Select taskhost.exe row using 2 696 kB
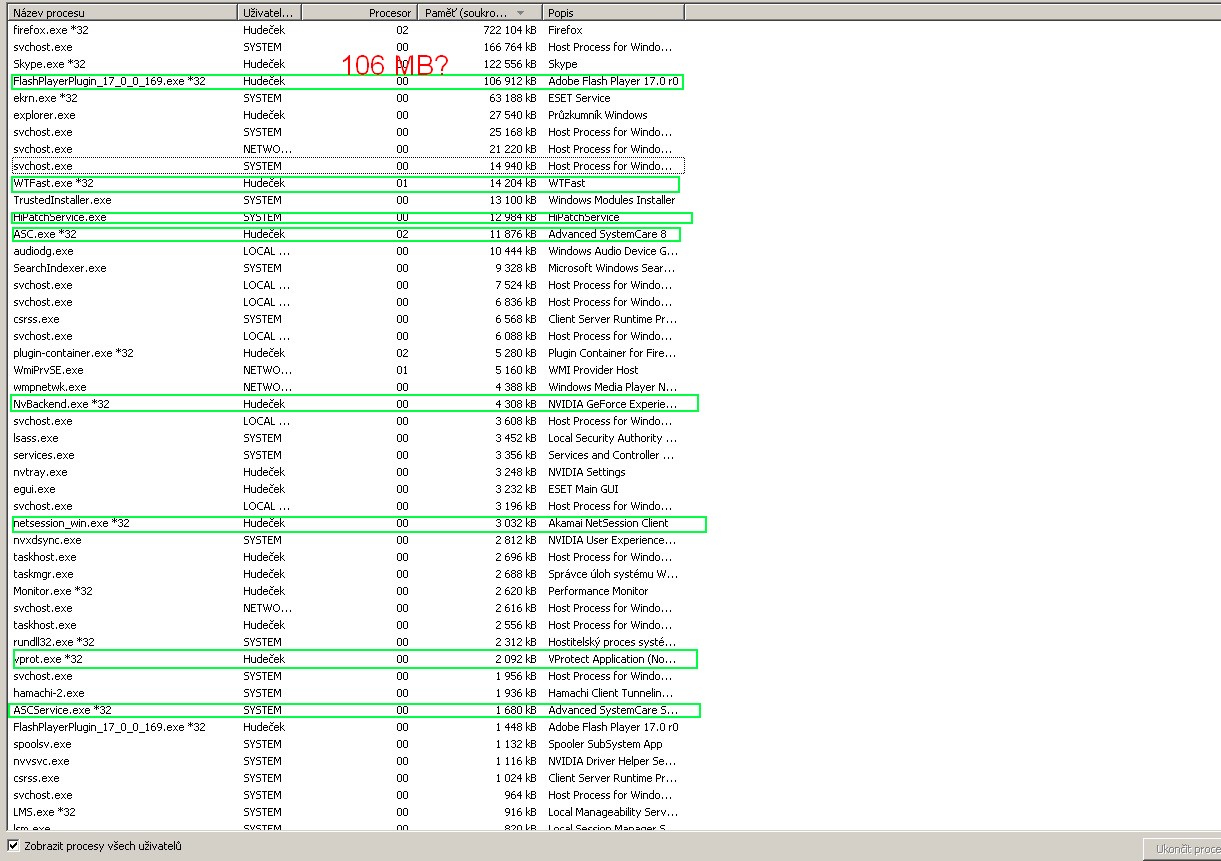The height and width of the screenshot is (861, 1221). (347, 557)
